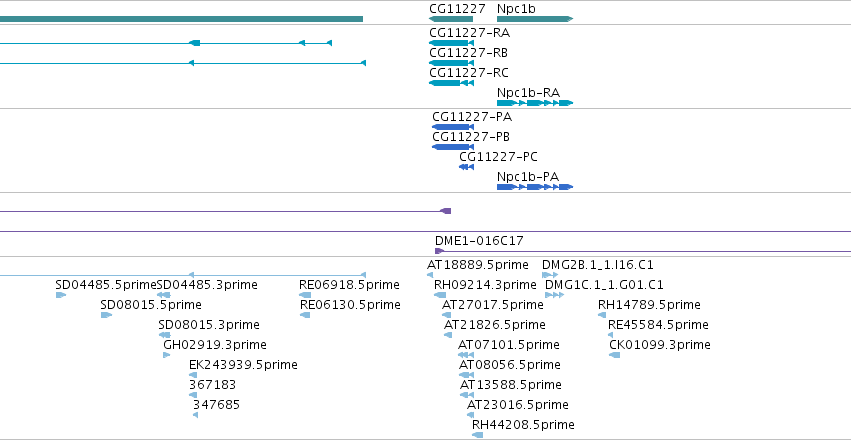Click the EK243939.5prime label
The height and width of the screenshot is (440, 851).
click(x=243, y=365)
